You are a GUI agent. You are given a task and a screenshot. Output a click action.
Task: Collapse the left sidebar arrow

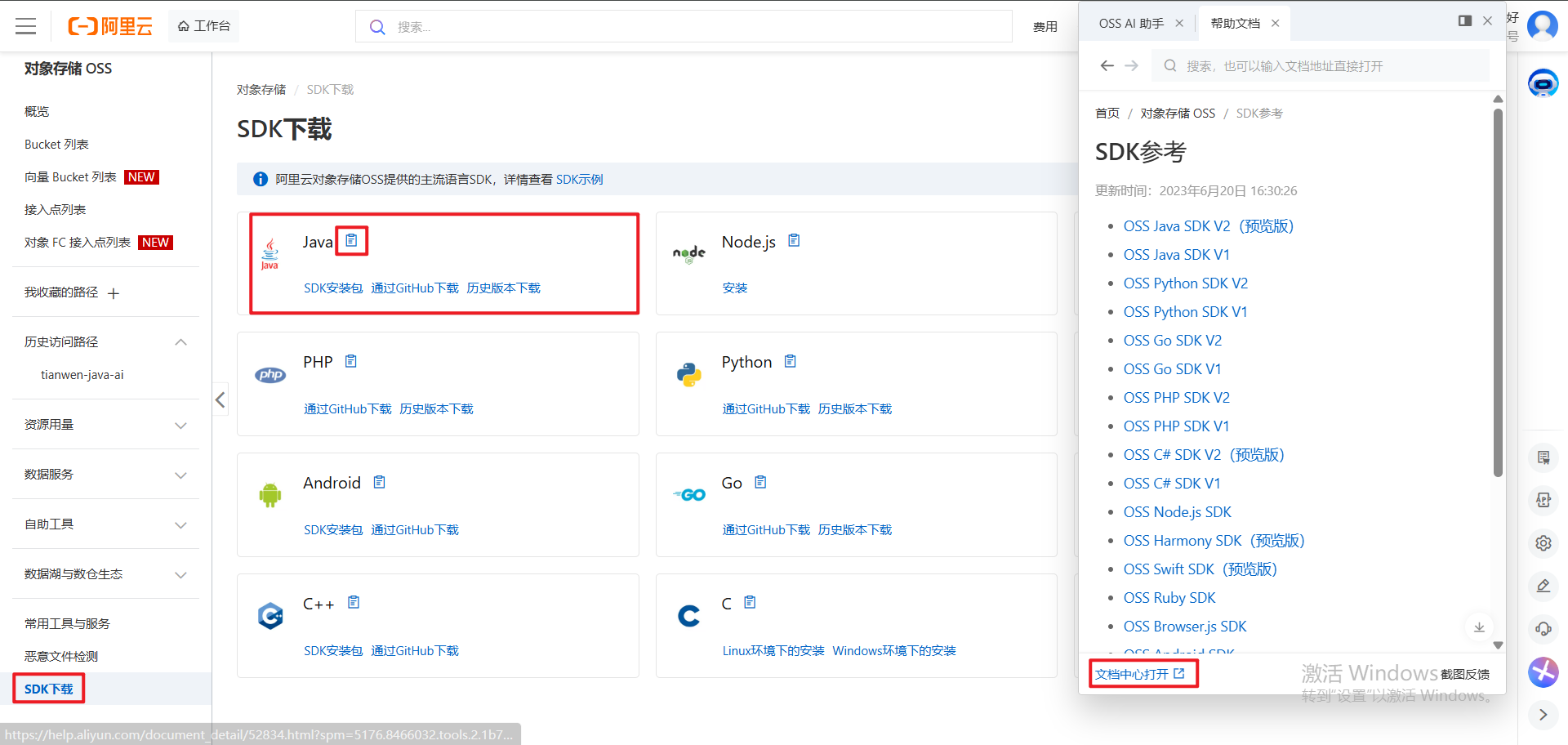[220, 399]
